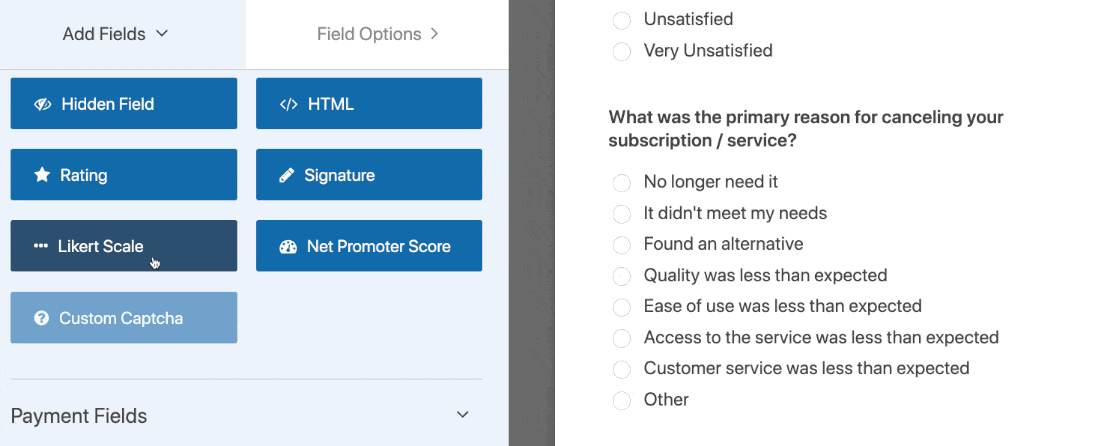The width and height of the screenshot is (1116, 446).
Task: Add a Net Promoter Score field
Action: point(369,246)
